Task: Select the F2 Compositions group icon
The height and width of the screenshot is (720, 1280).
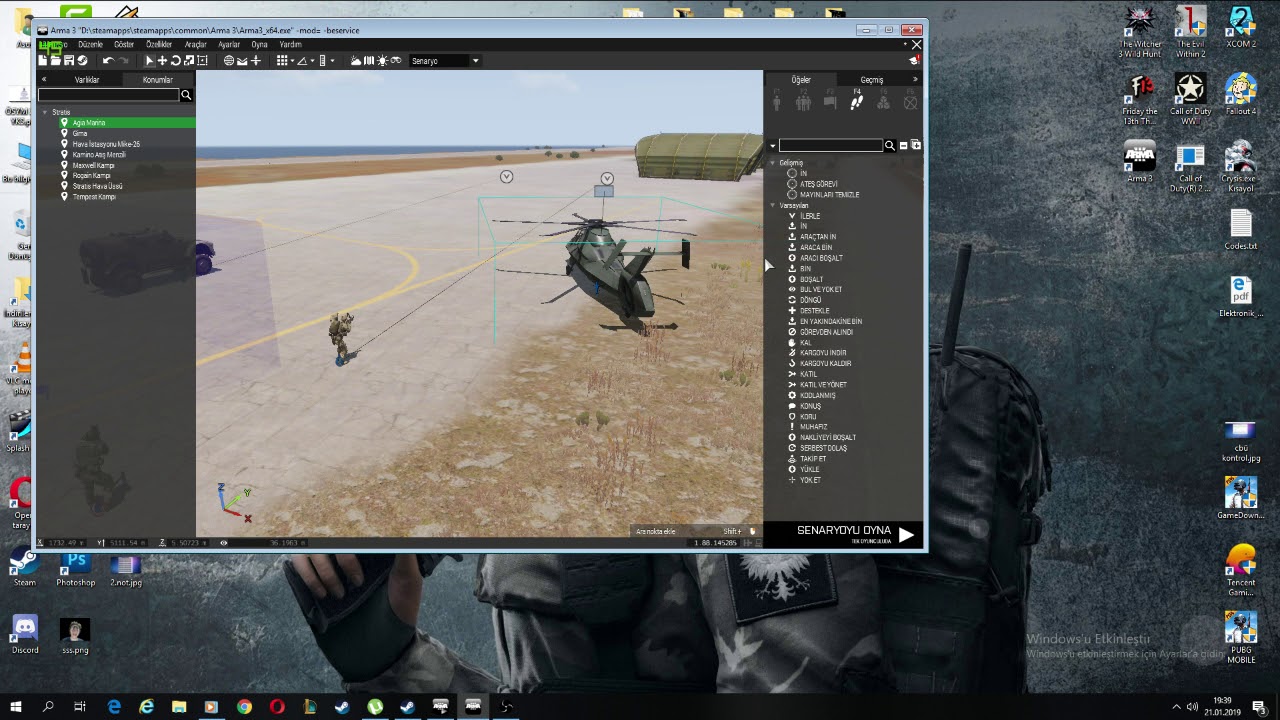Action: tap(803, 101)
